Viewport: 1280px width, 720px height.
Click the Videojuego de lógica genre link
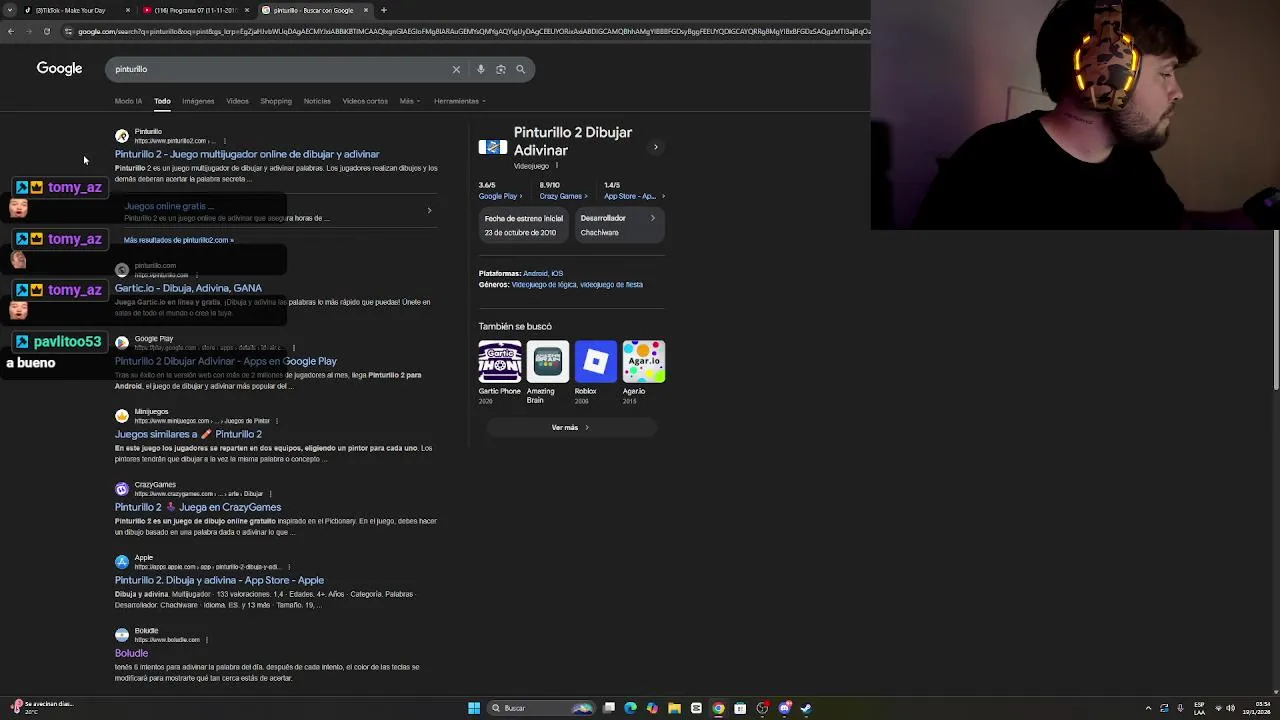pos(544,285)
